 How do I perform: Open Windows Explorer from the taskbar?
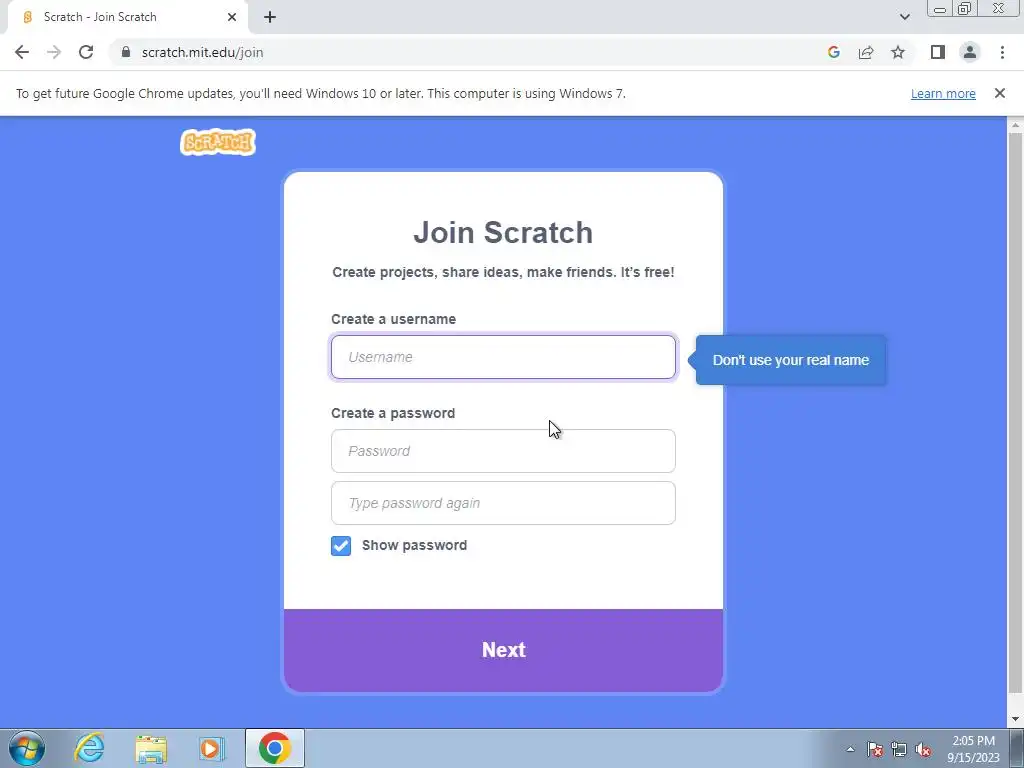[151, 748]
